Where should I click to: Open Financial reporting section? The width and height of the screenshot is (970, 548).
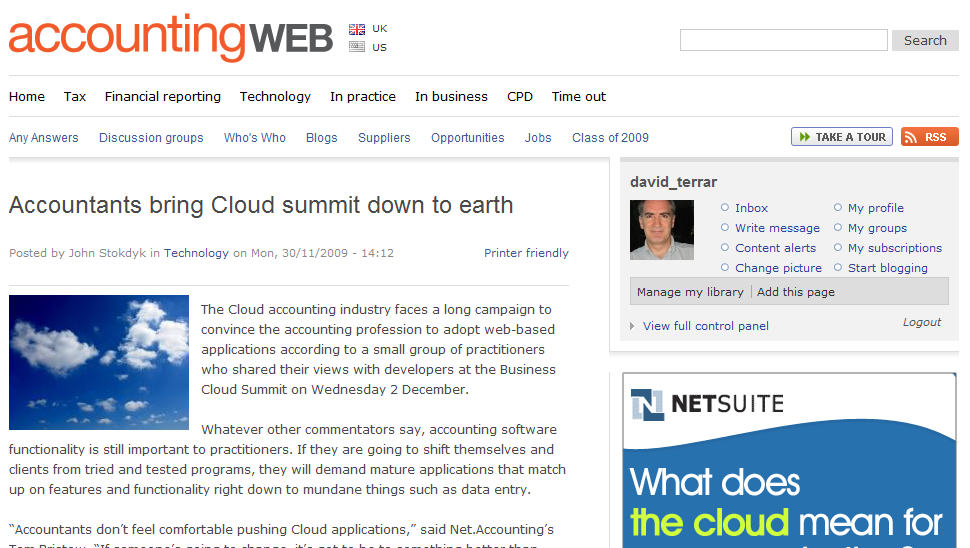(163, 97)
